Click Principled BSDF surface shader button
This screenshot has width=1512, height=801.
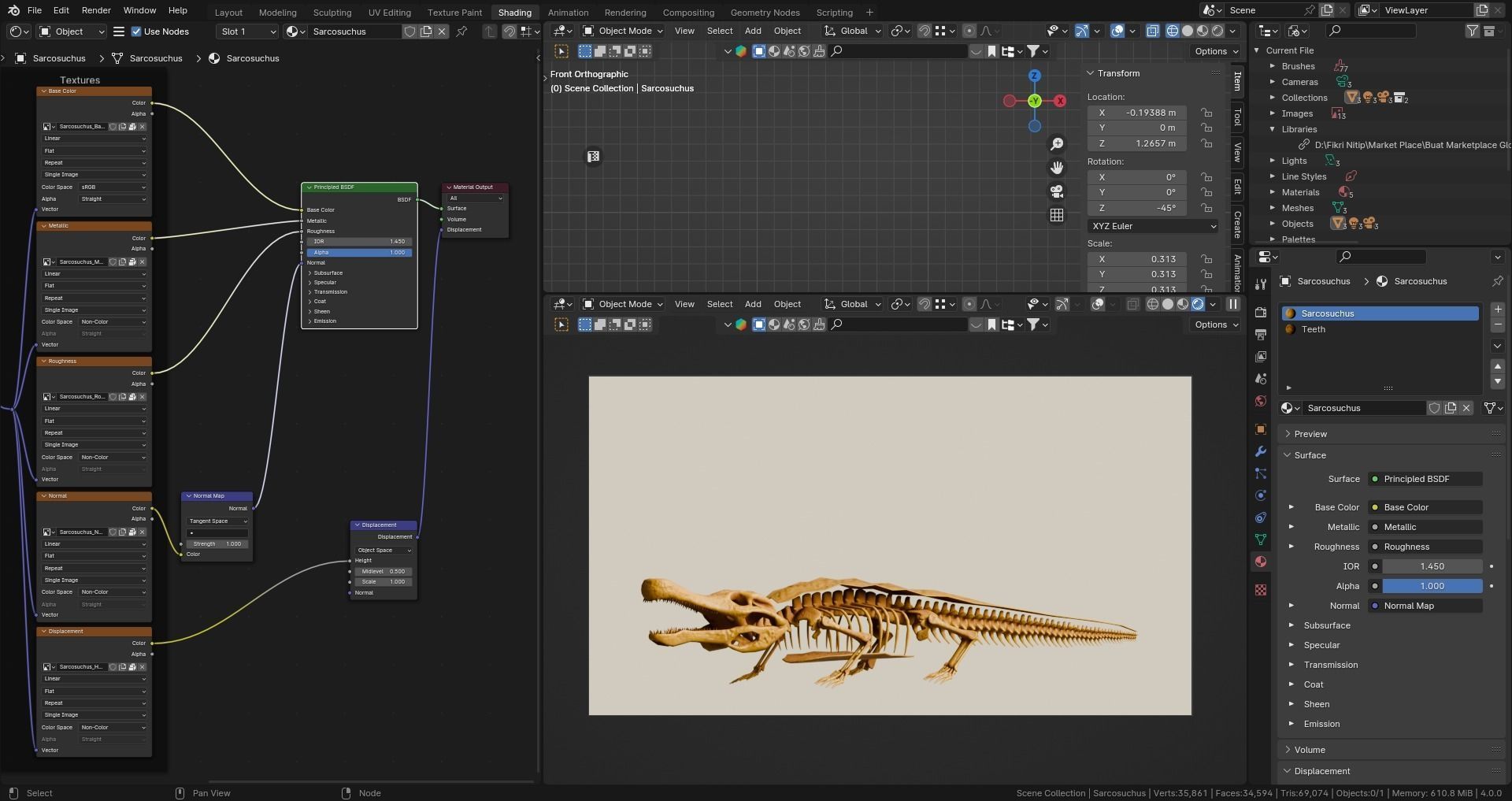click(1425, 479)
